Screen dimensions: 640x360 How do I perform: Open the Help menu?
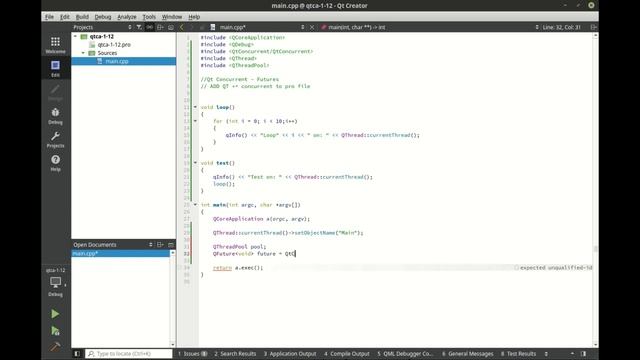pyautogui.click(x=194, y=17)
